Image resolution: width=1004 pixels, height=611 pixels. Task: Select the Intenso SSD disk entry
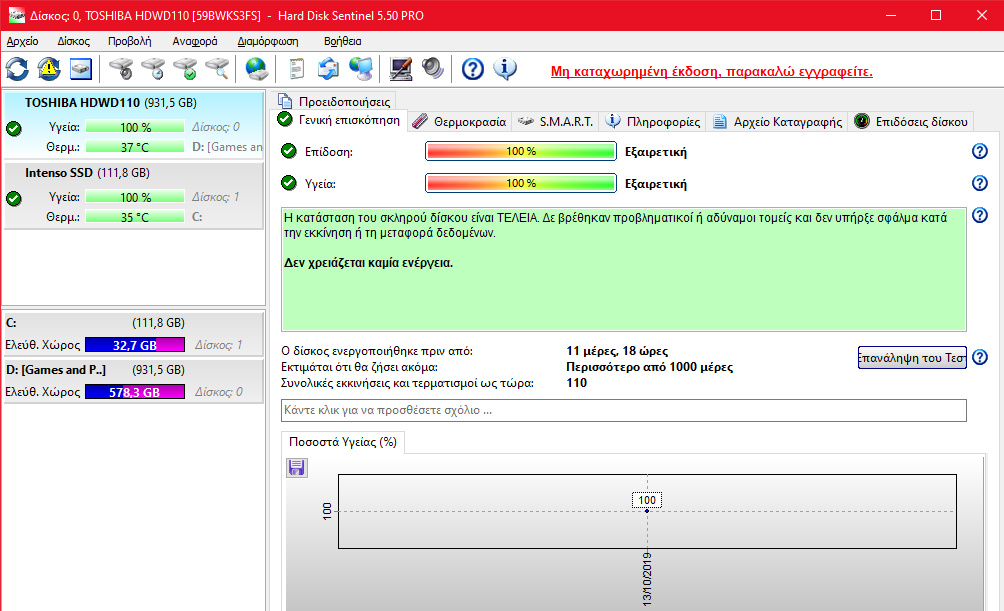(134, 195)
